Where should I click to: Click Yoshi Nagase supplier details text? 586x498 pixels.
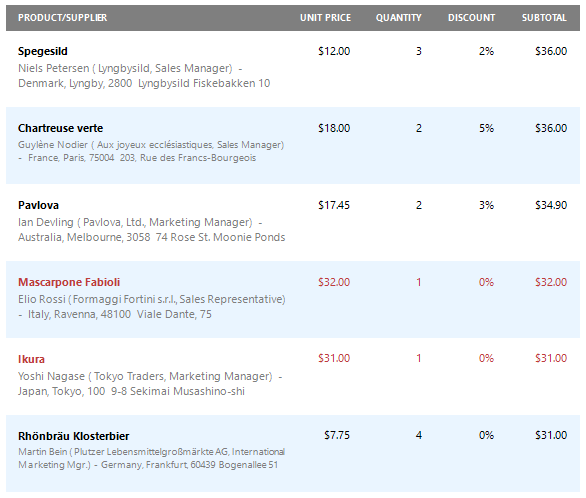pyautogui.click(x=150, y=383)
